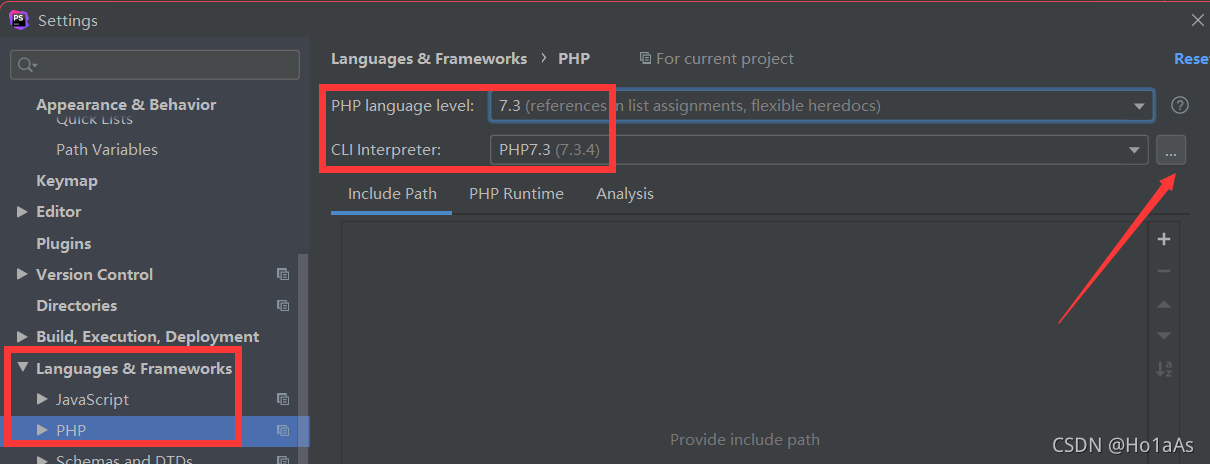Remove include path with minus icon
Image resolution: width=1210 pixels, height=464 pixels.
[1163, 271]
